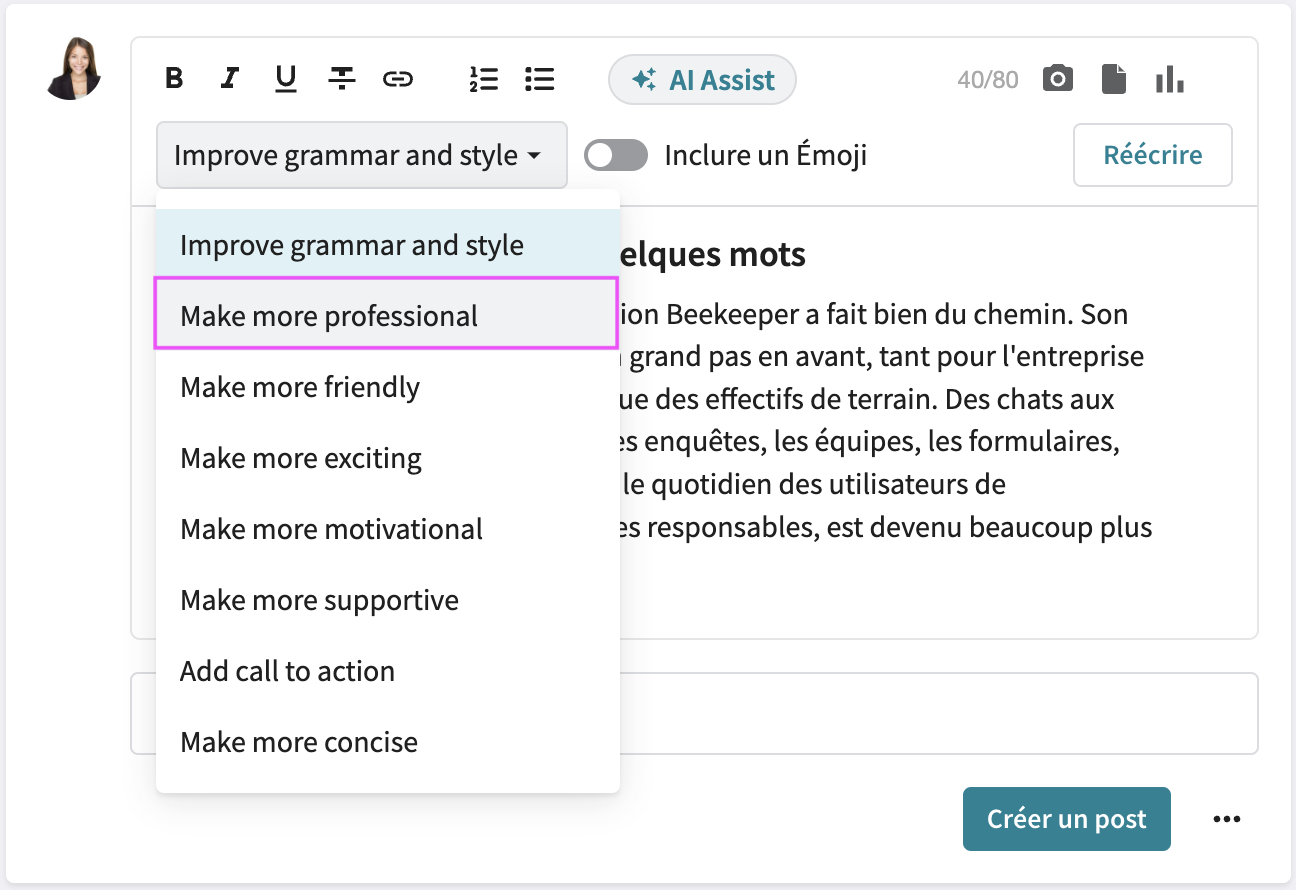Create a bulleted list
Viewport: 1296px width, 890px height.
540,79
